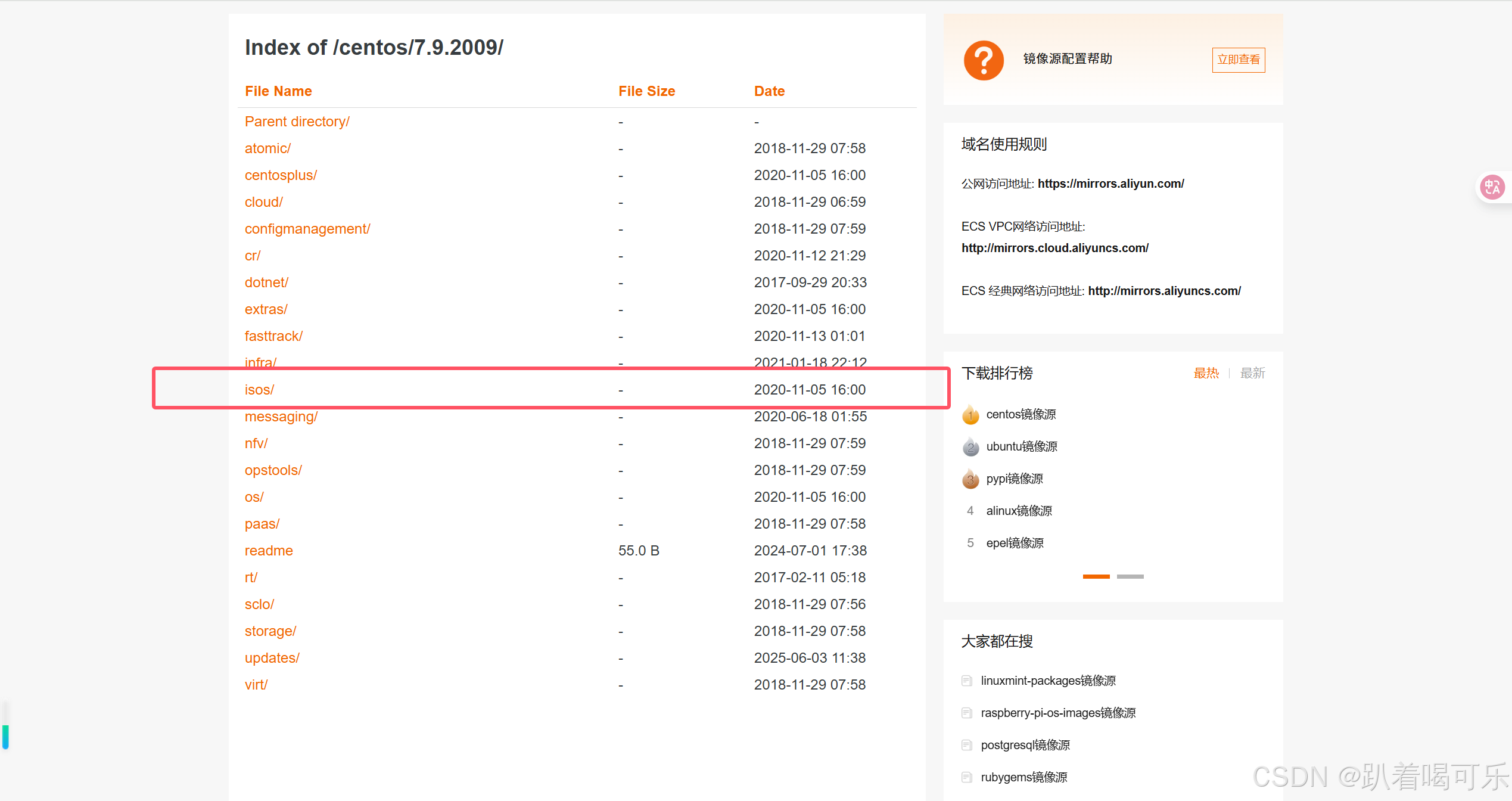Open epel镜像源 ranking entry

point(1015,543)
